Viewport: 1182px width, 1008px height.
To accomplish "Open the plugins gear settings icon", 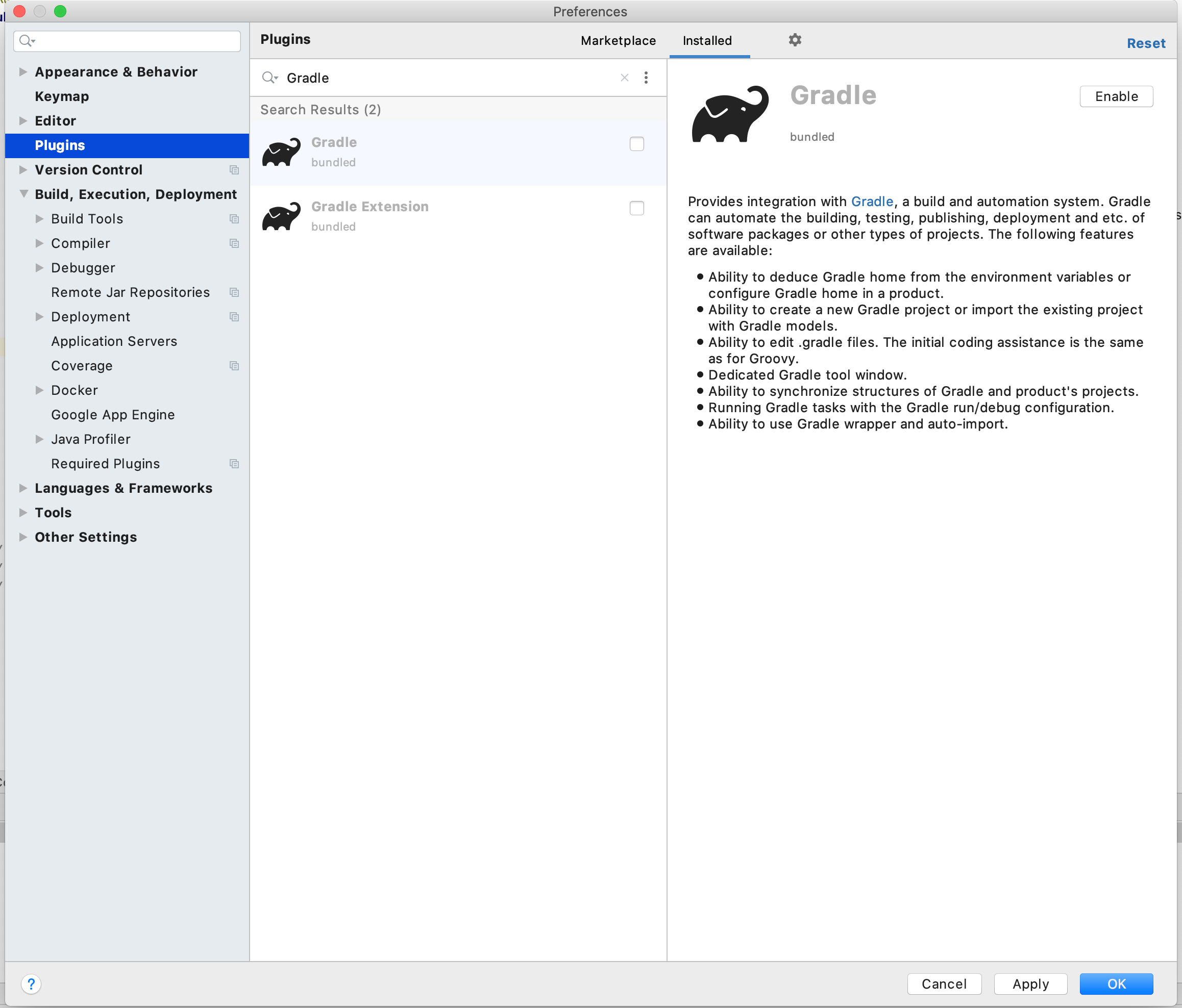I will [x=795, y=40].
